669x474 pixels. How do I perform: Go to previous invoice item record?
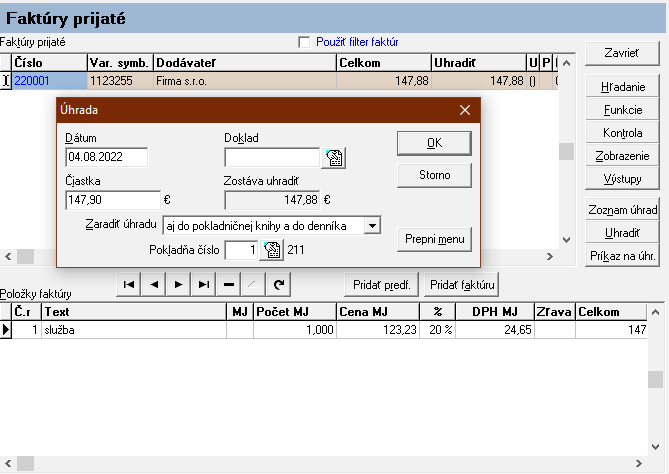pyautogui.click(x=154, y=285)
